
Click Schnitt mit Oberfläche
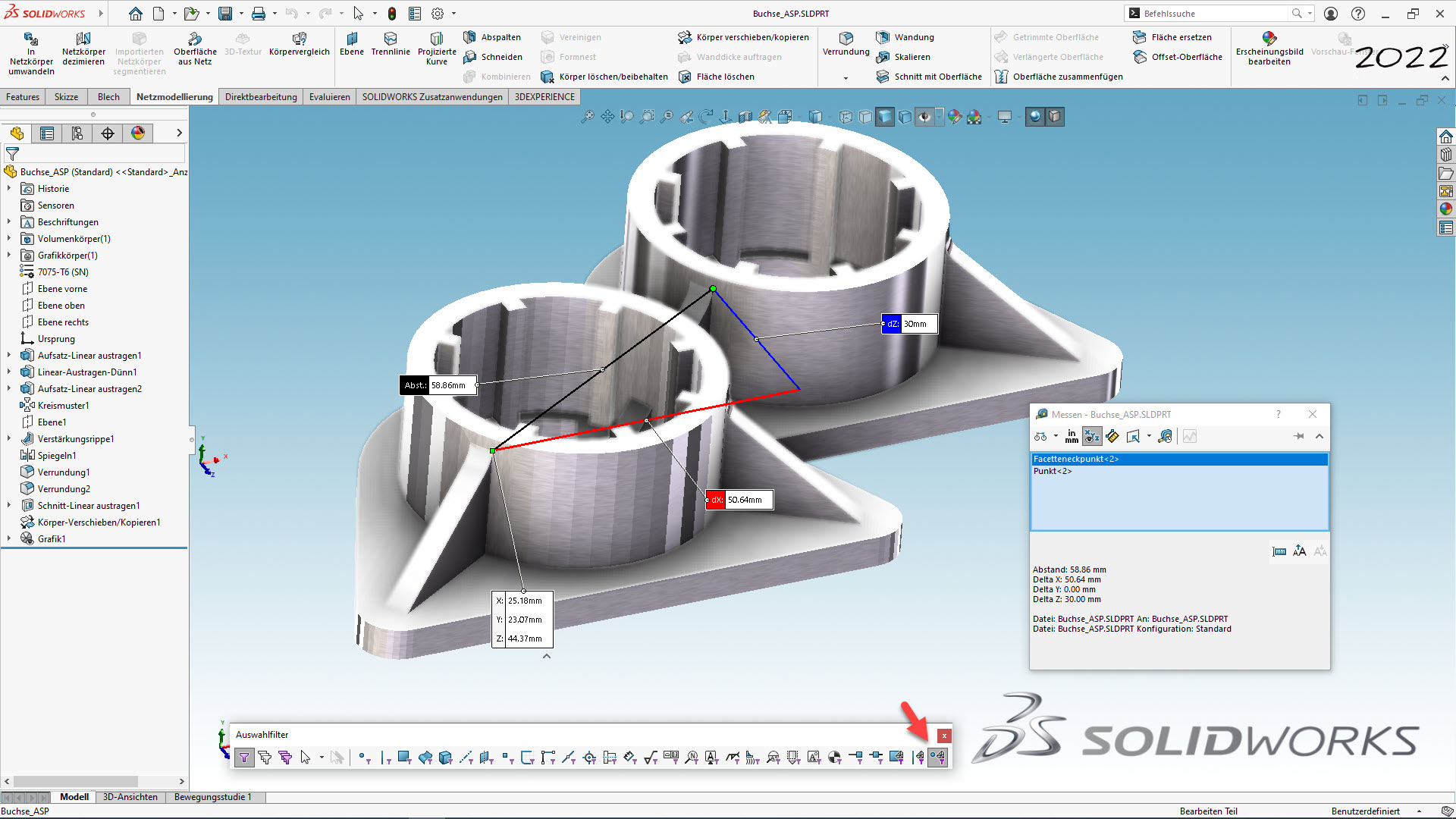[929, 77]
